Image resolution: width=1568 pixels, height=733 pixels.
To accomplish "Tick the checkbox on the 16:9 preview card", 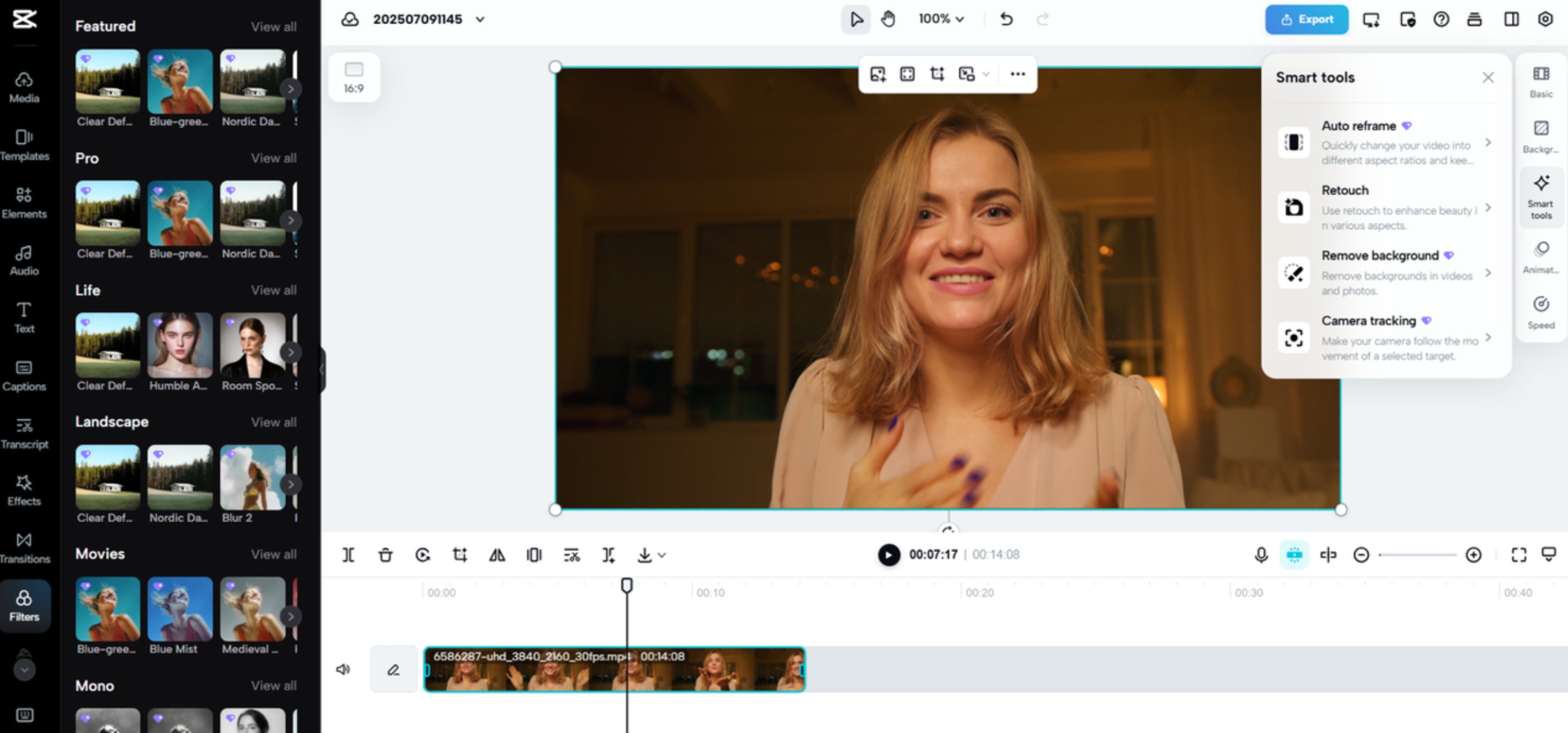I will tap(353, 69).
